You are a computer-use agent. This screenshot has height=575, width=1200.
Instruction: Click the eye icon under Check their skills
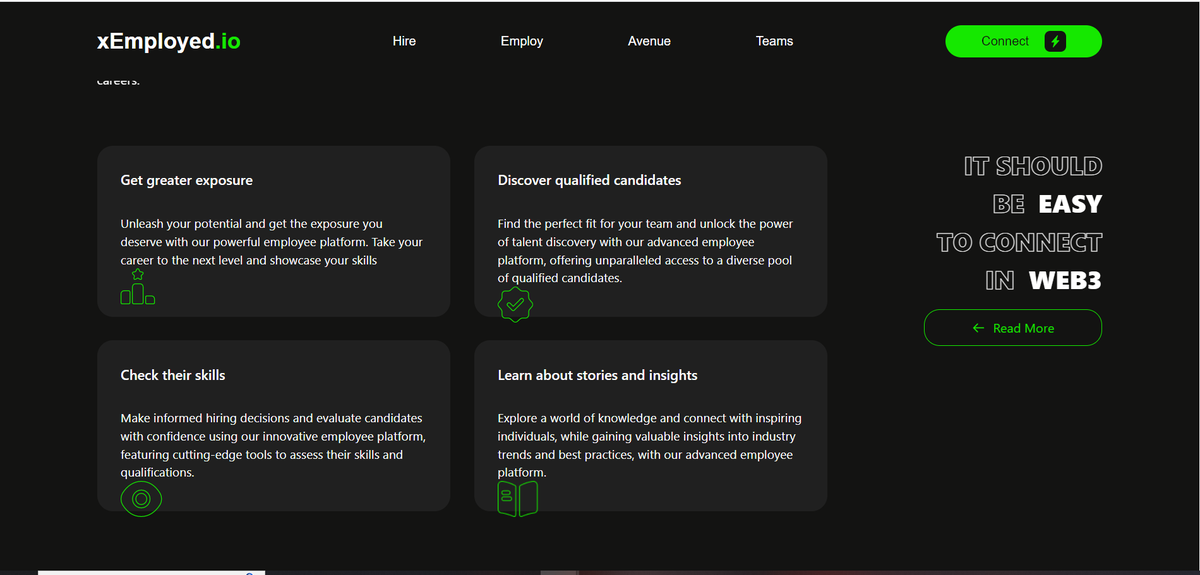pos(141,497)
